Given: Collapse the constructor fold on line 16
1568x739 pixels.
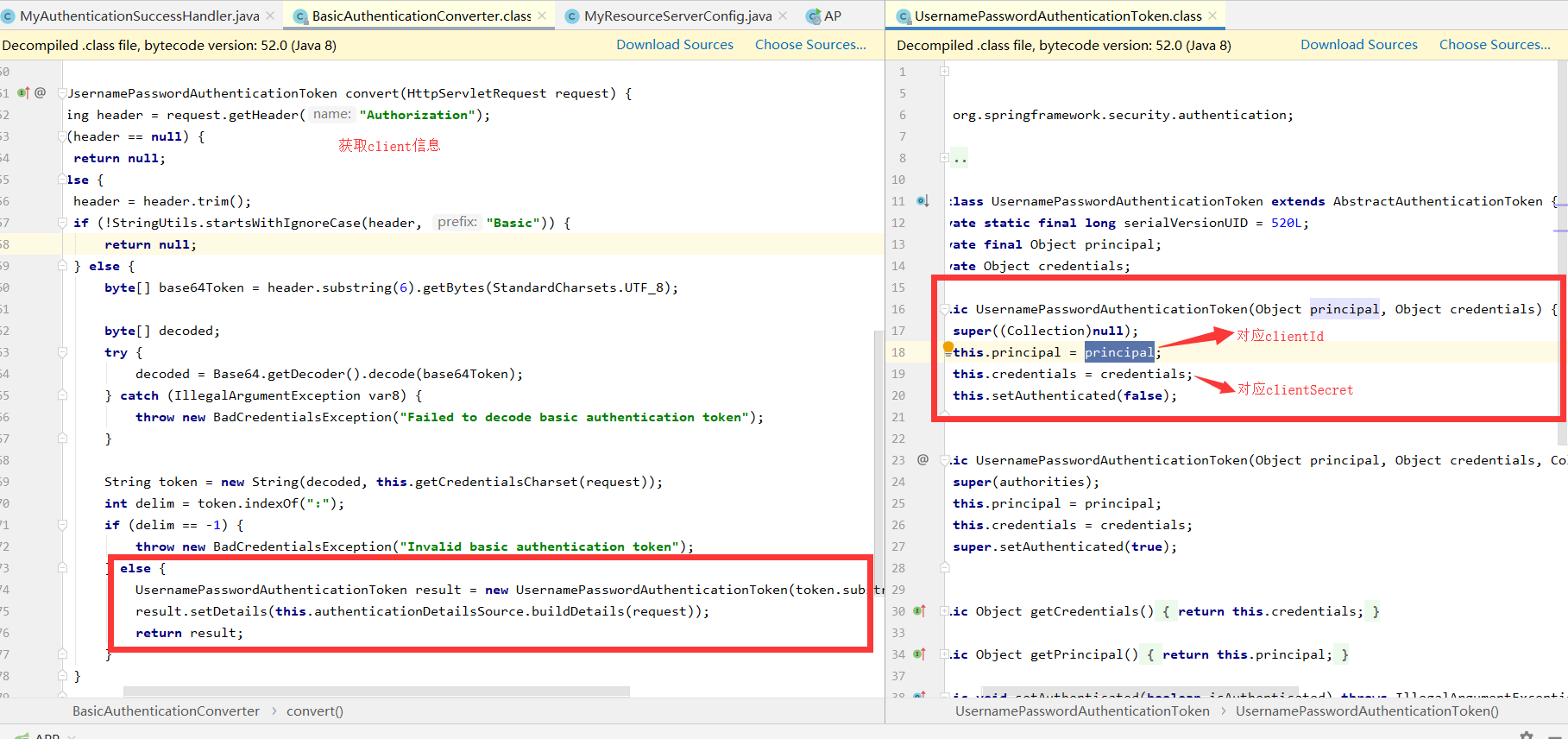Looking at the screenshot, I should [x=944, y=308].
